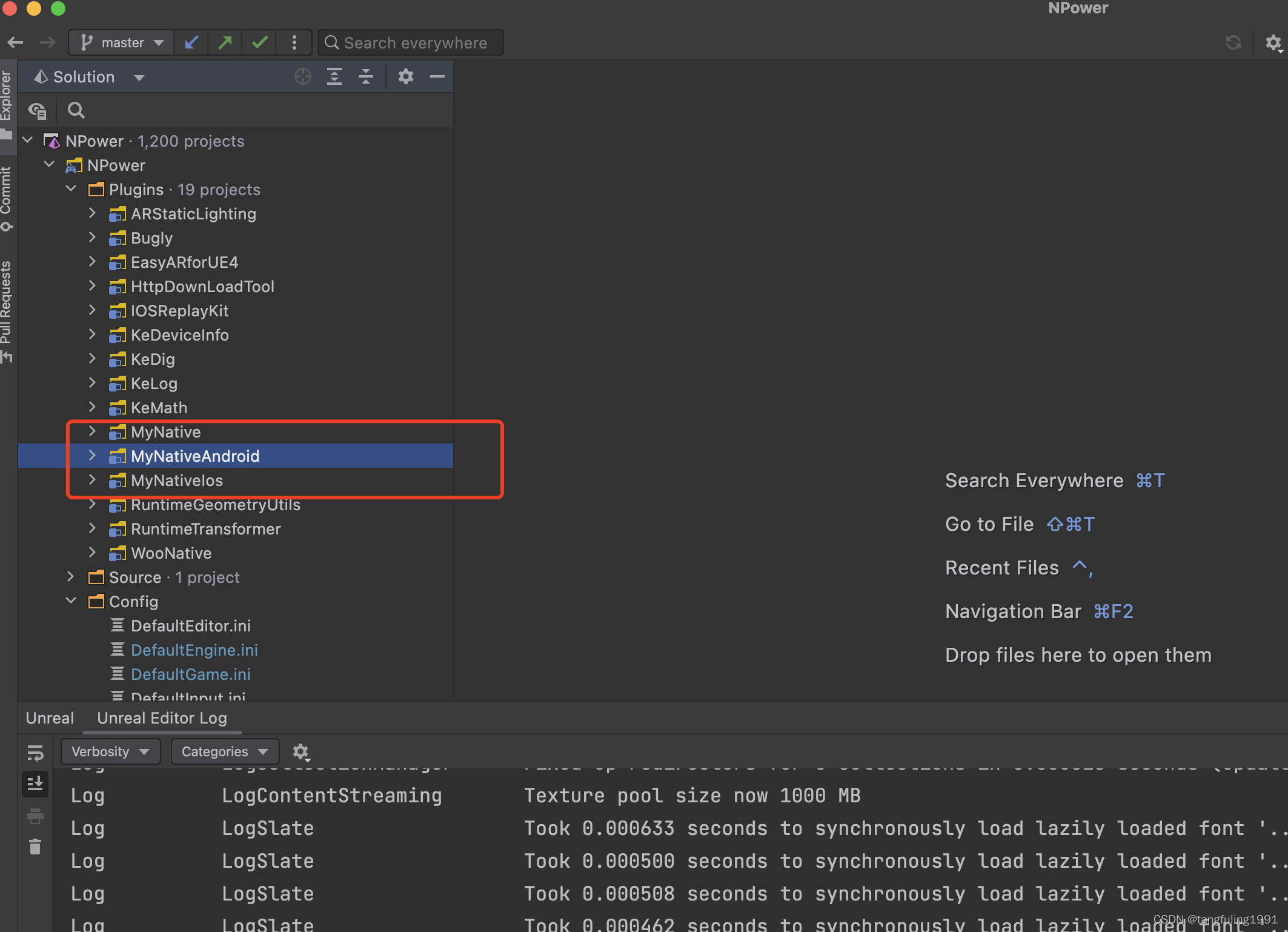The height and width of the screenshot is (932, 1288).
Task: Select MyNative plugin
Action: click(x=165, y=432)
